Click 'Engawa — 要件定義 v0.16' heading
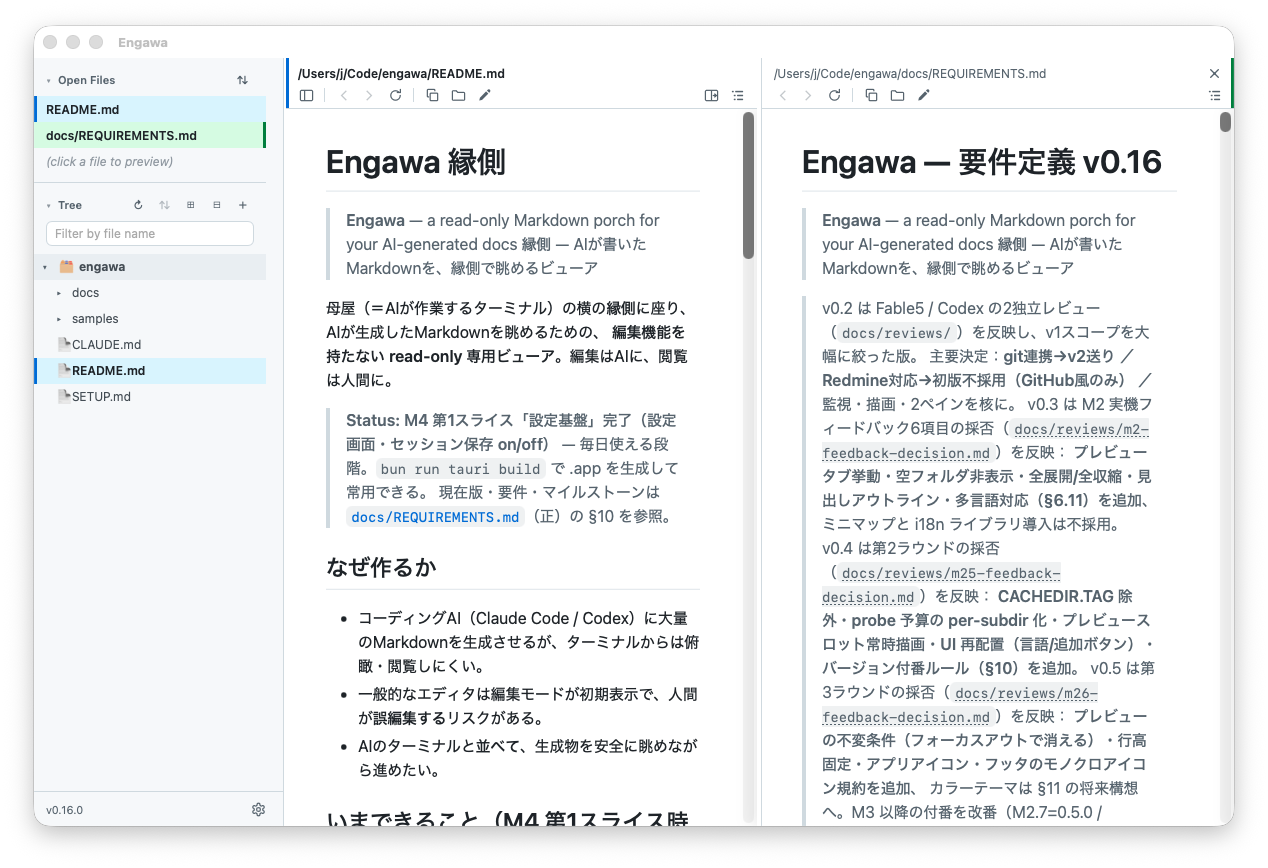The width and height of the screenshot is (1268, 868). [x=981, y=162]
